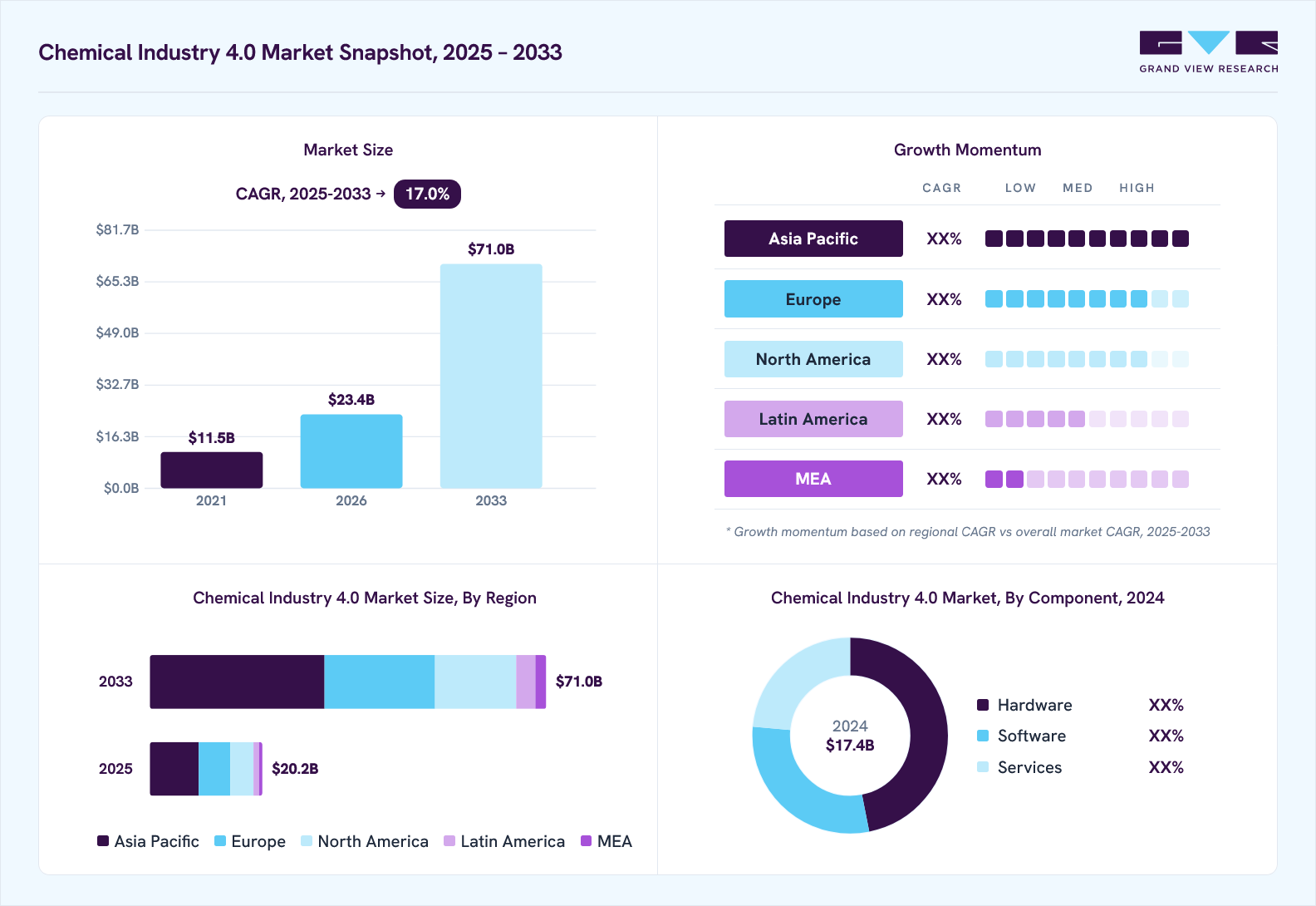Click the Asia Pacific segment of 2025 bar

coord(174,769)
